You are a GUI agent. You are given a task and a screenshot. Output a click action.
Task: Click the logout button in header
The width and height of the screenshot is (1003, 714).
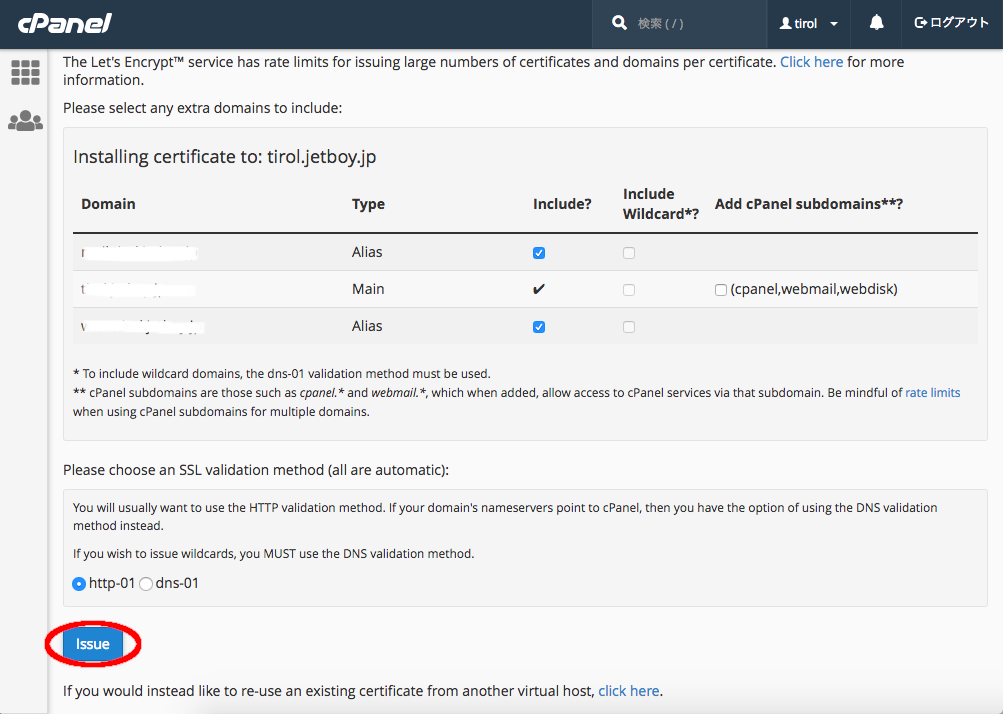[951, 23]
